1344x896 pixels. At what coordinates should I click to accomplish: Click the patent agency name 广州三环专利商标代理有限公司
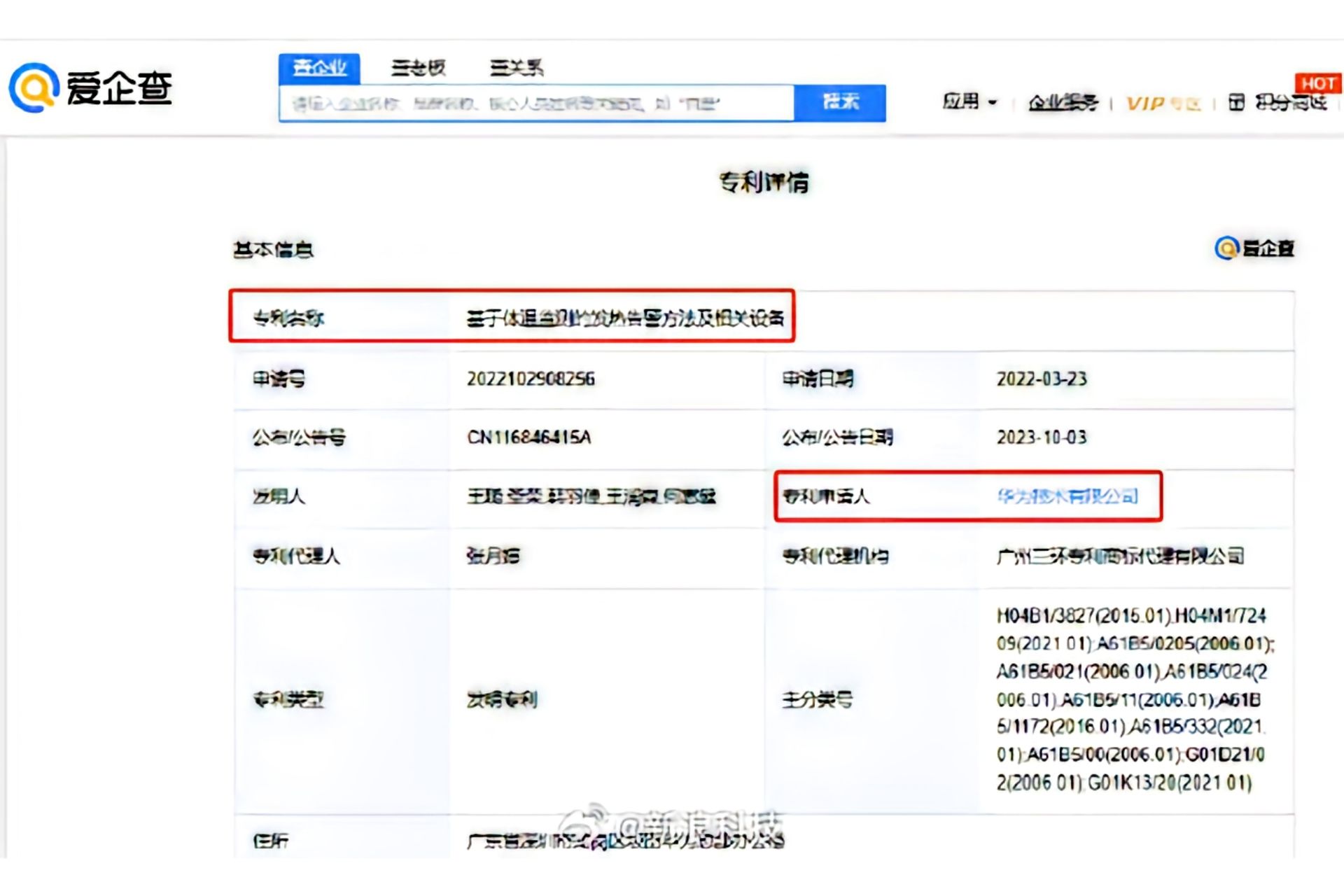(x=1120, y=556)
